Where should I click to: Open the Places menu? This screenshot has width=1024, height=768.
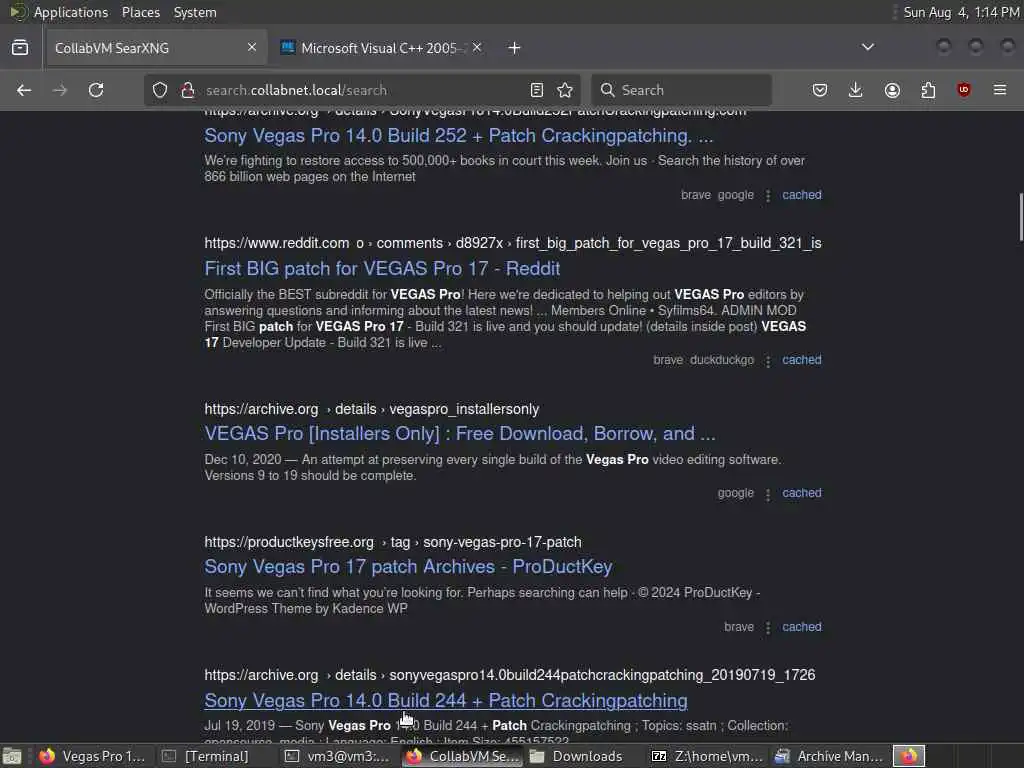(x=140, y=12)
